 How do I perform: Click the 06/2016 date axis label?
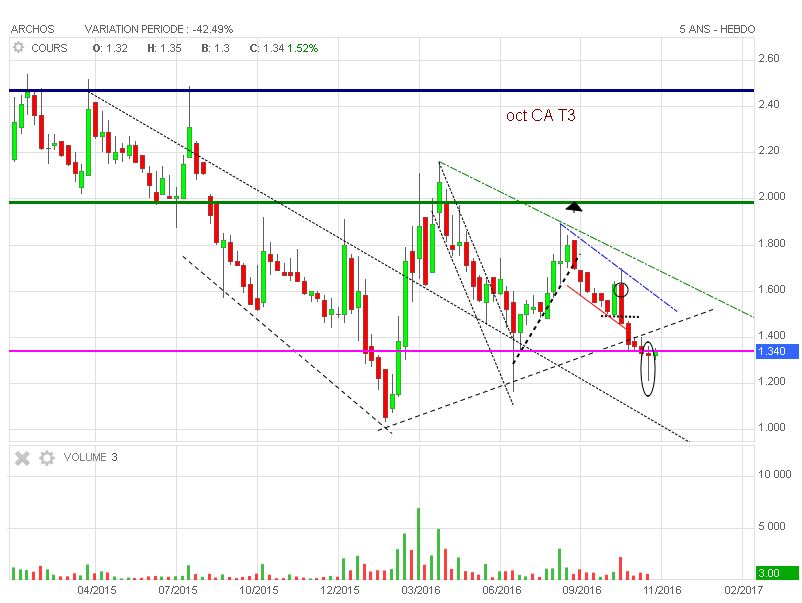click(501, 590)
